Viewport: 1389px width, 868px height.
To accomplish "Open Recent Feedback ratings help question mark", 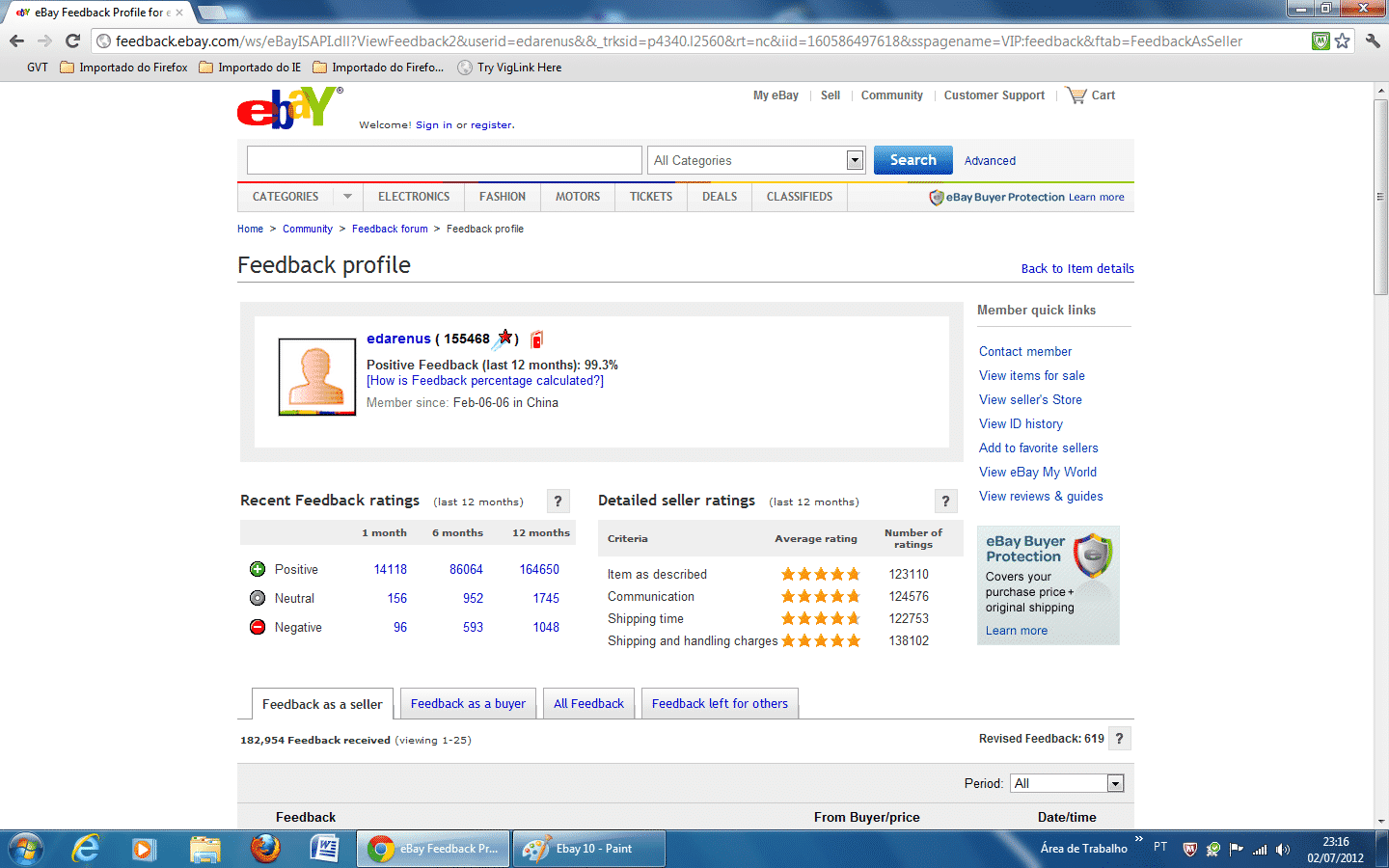I will (558, 502).
